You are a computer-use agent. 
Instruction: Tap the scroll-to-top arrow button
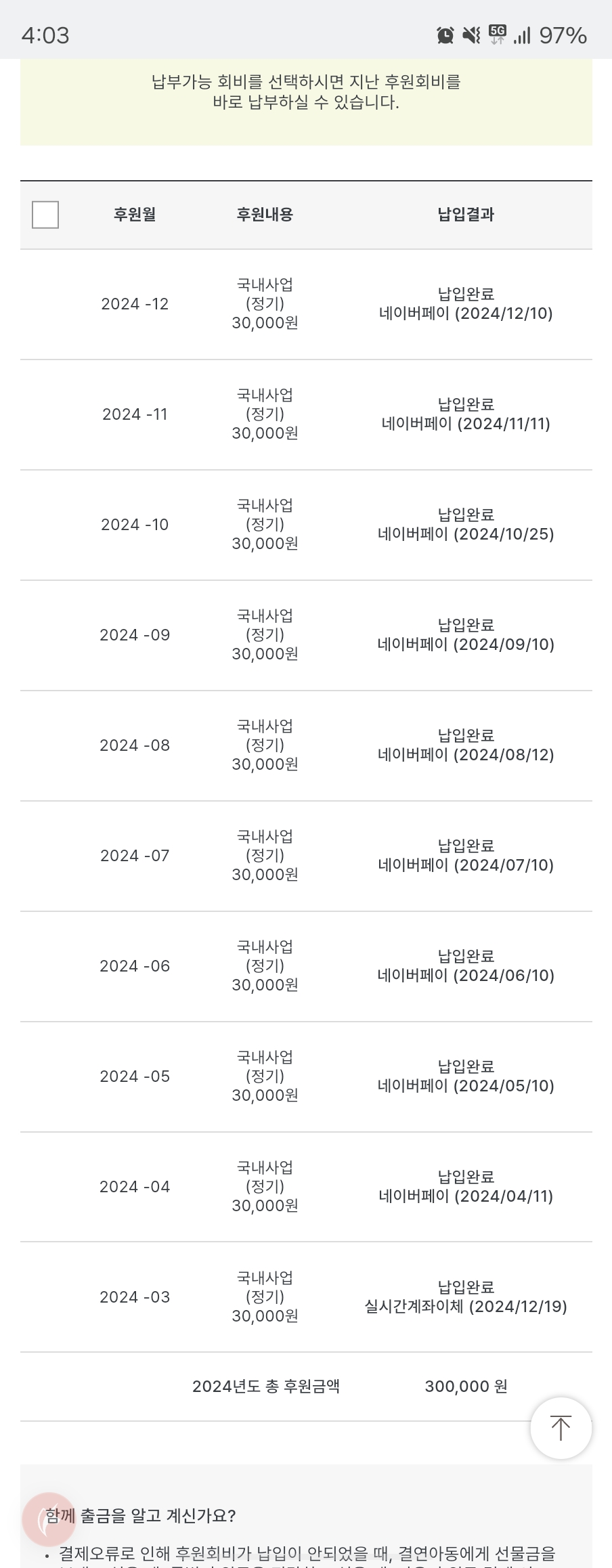[x=561, y=1428]
